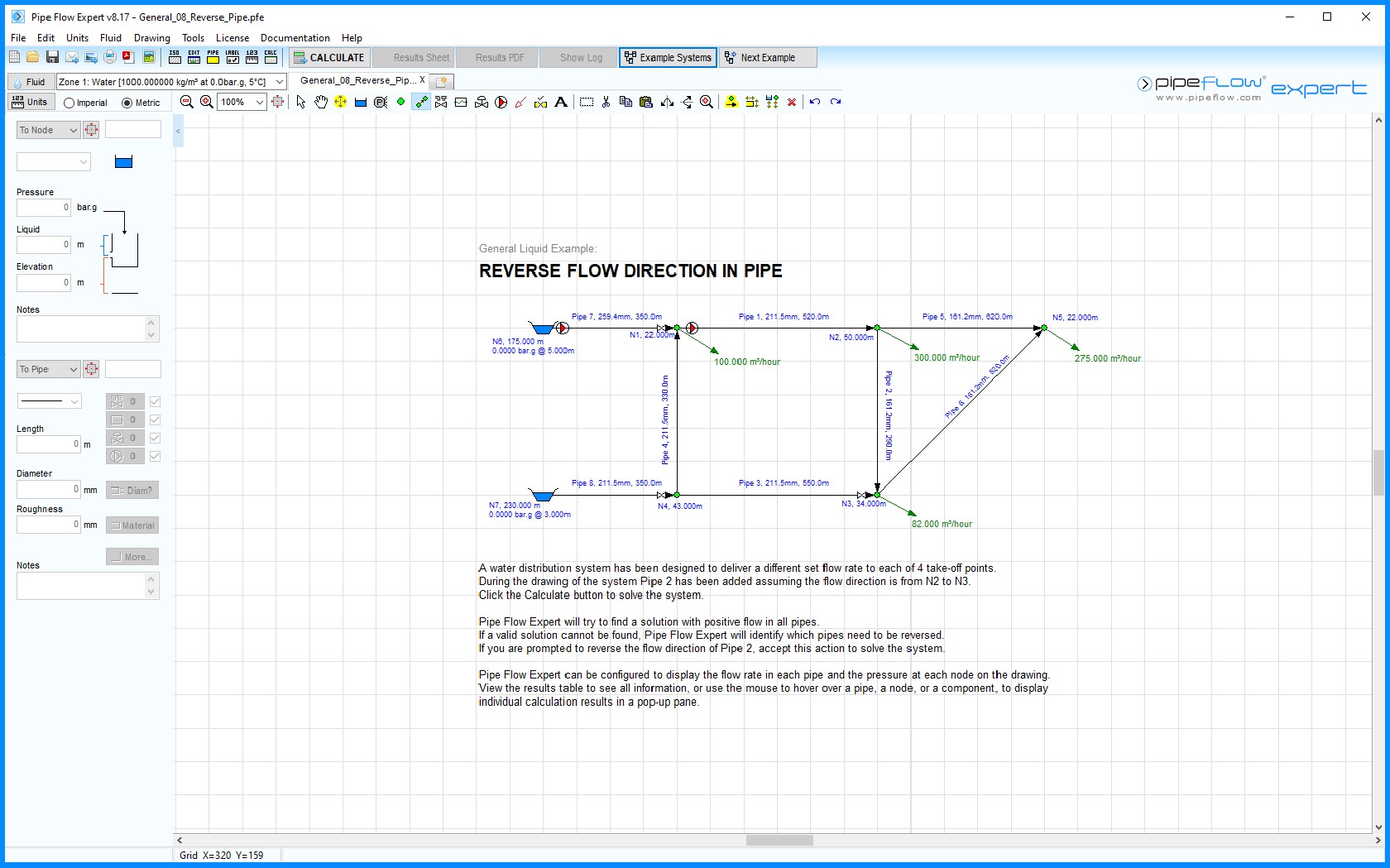Screen dimensions: 1390x868
Task: Click the undo arrow icon
Action: (815, 102)
